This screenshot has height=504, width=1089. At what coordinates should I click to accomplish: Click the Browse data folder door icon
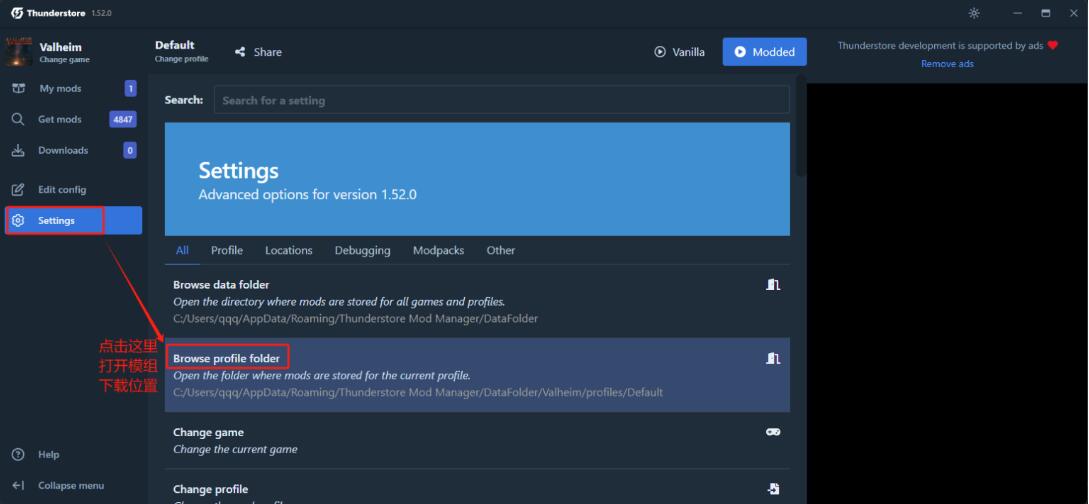[x=773, y=285]
